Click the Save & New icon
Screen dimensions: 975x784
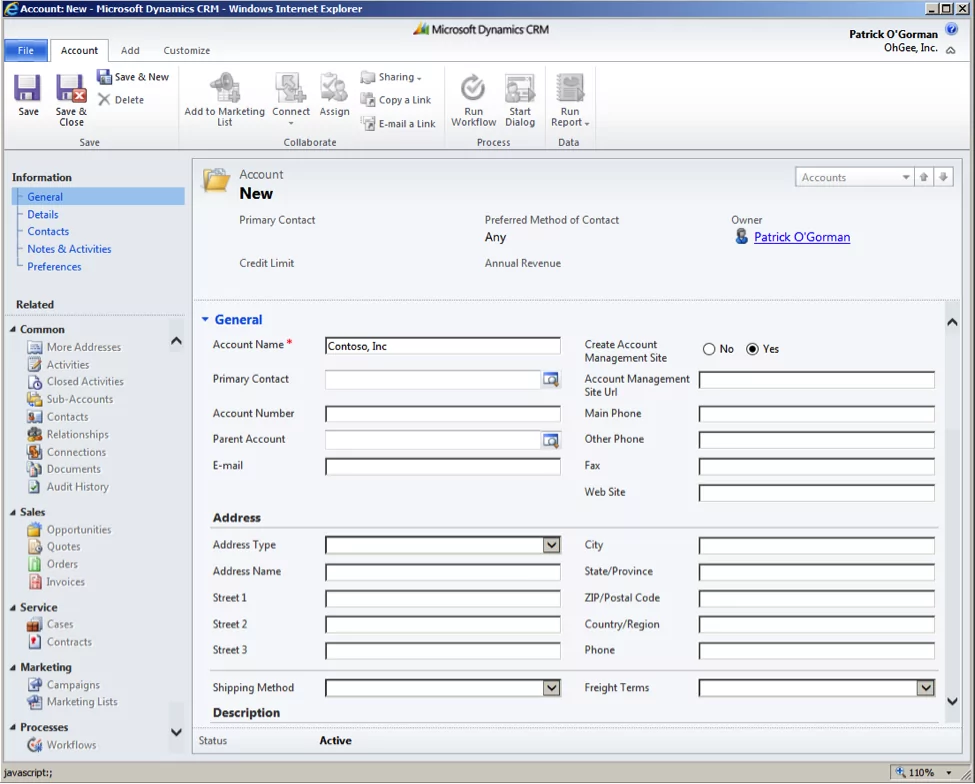104,76
